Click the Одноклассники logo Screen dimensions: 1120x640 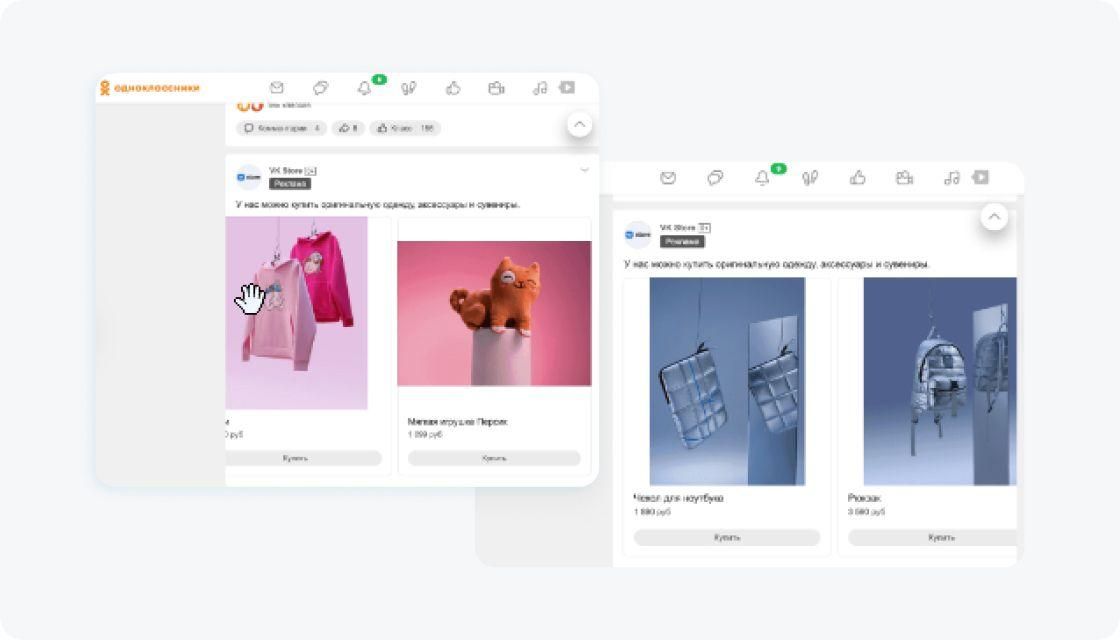(x=150, y=88)
